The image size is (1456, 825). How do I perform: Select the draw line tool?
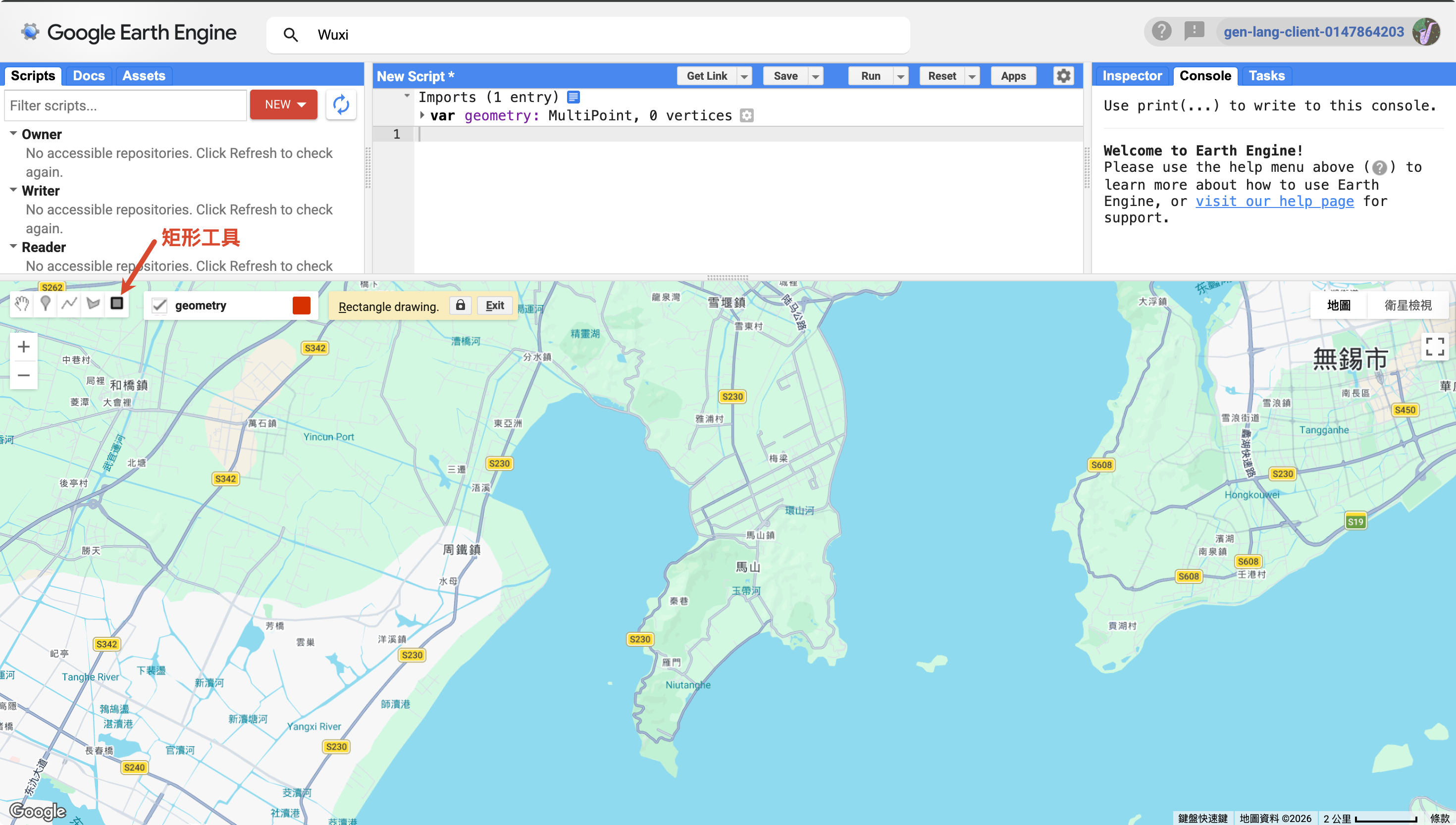[x=69, y=304]
